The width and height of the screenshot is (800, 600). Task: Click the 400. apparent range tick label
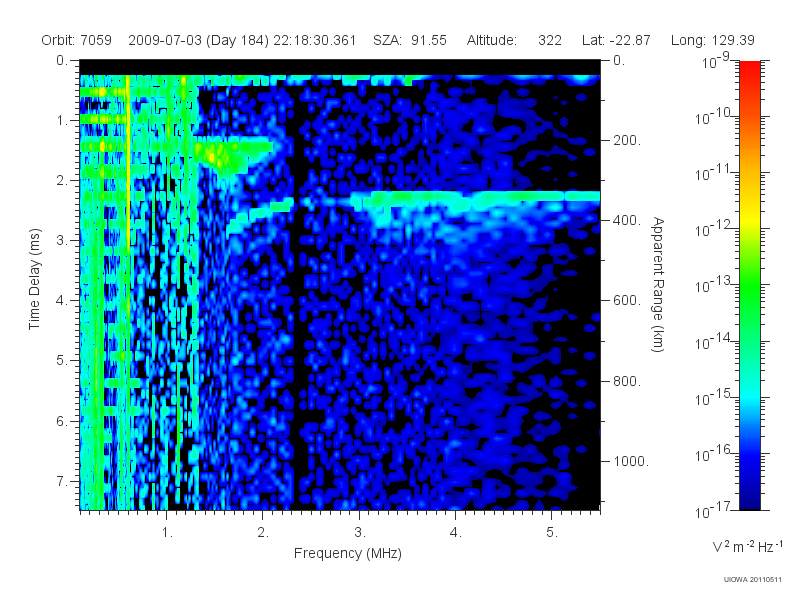627,220
